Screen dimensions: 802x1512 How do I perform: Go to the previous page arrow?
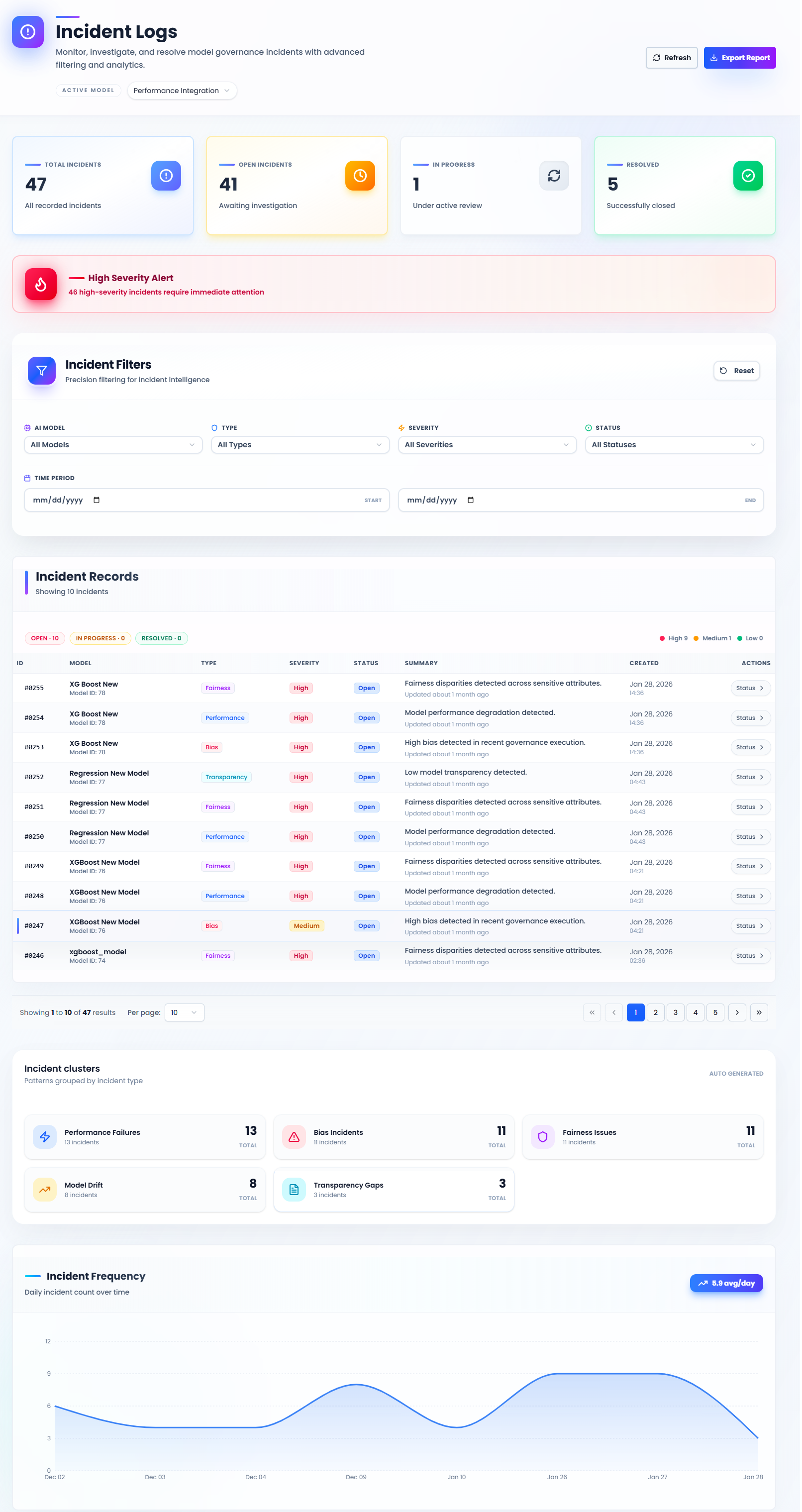(614, 1012)
